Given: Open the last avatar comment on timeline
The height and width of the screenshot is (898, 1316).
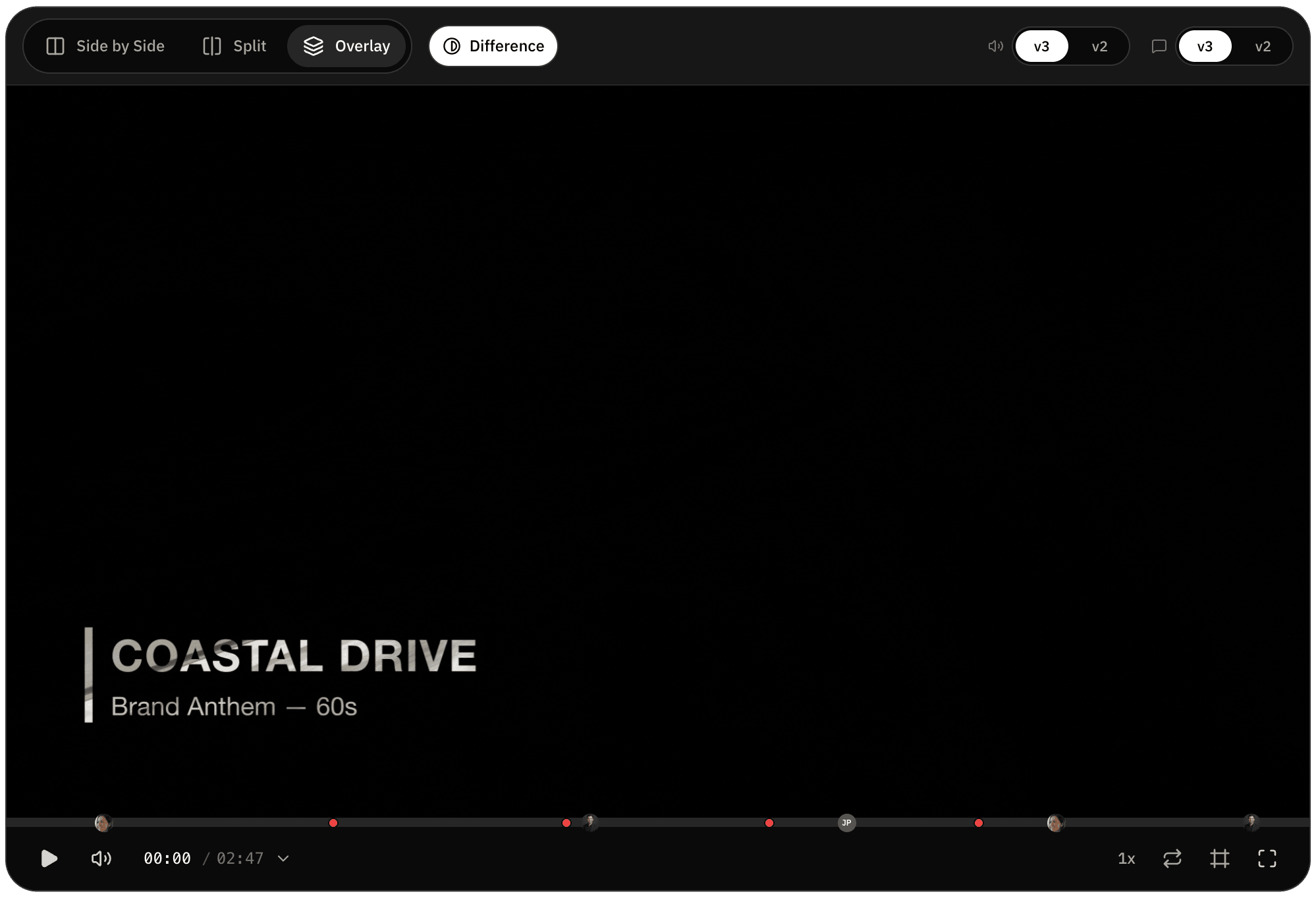Looking at the screenshot, I should tap(1251, 823).
